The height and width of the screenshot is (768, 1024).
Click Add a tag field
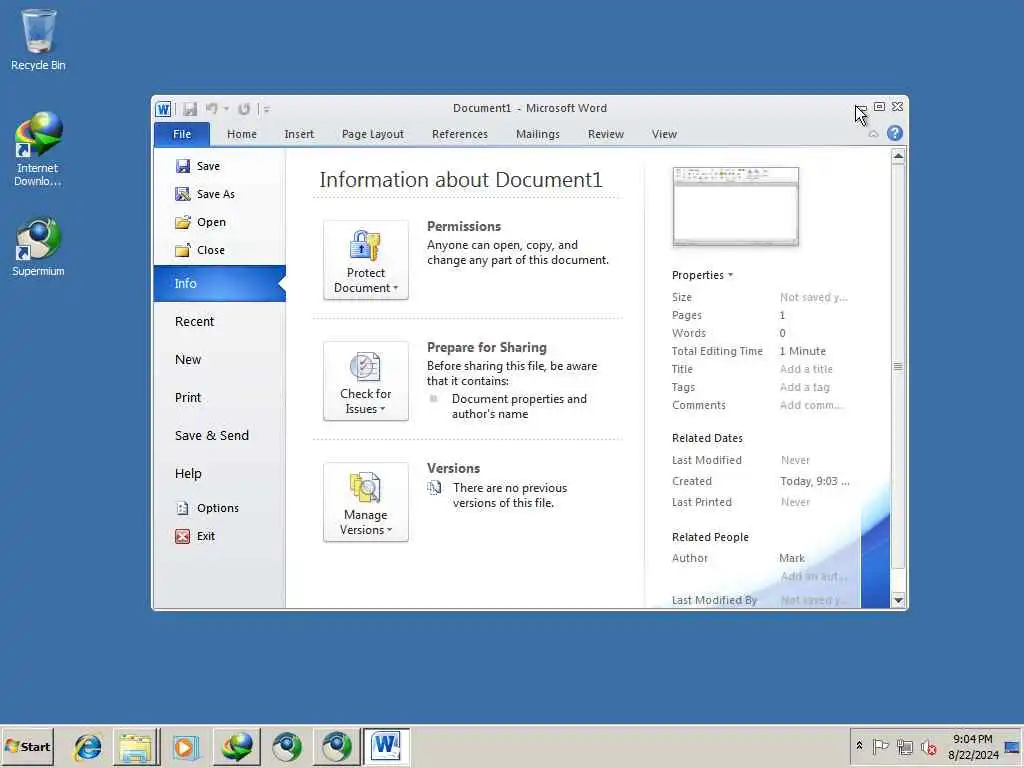805,387
